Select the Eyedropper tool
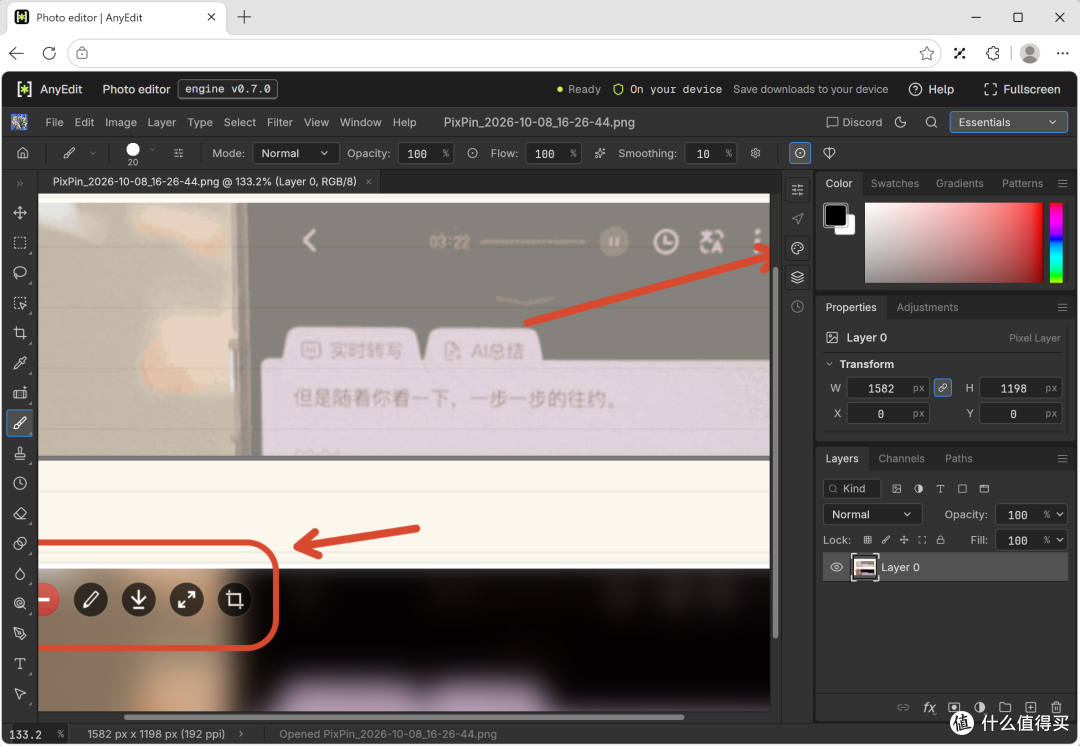This screenshot has width=1080, height=746. pyautogui.click(x=20, y=363)
